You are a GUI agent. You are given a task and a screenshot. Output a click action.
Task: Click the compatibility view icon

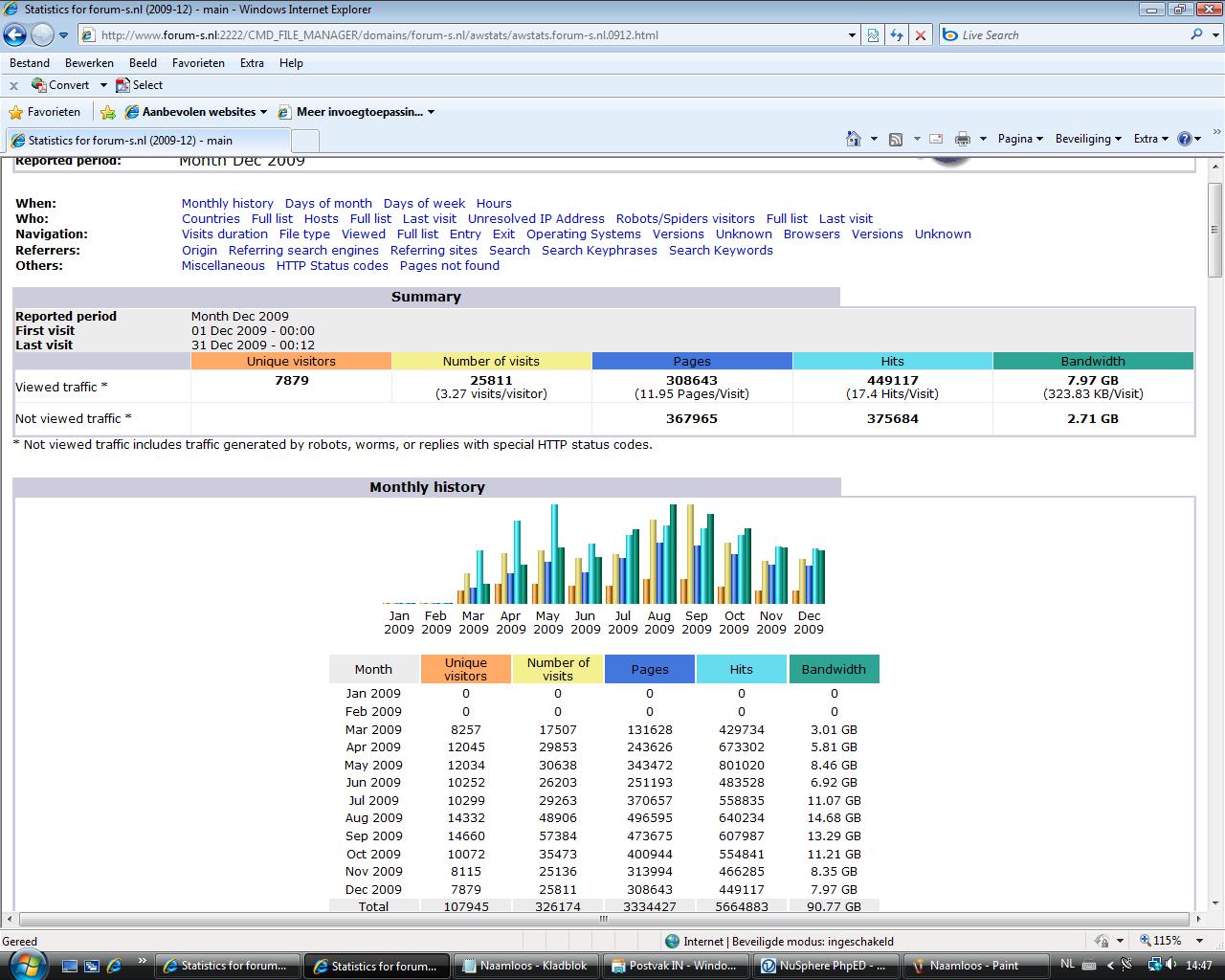coord(873,35)
